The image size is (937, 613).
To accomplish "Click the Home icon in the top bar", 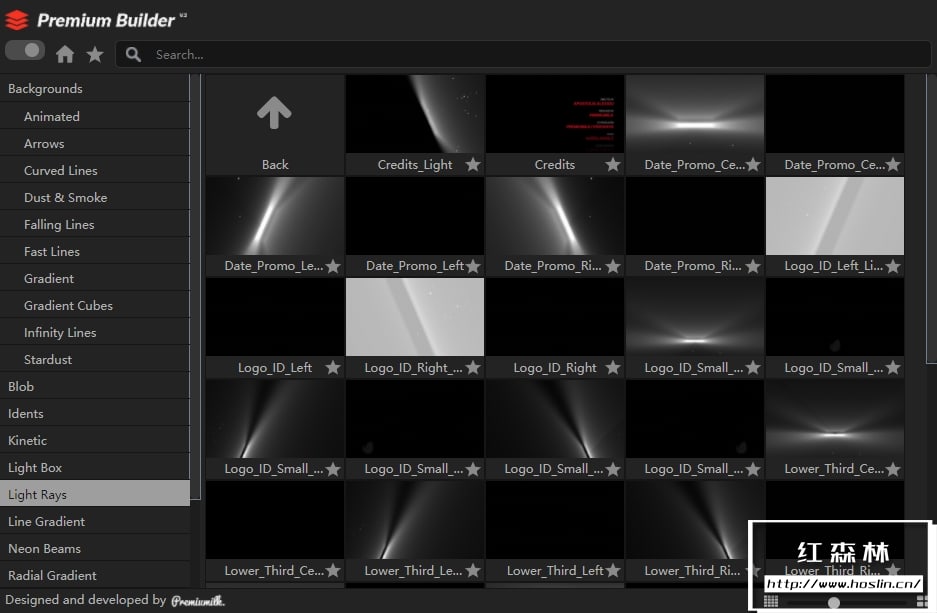I will tap(65, 54).
